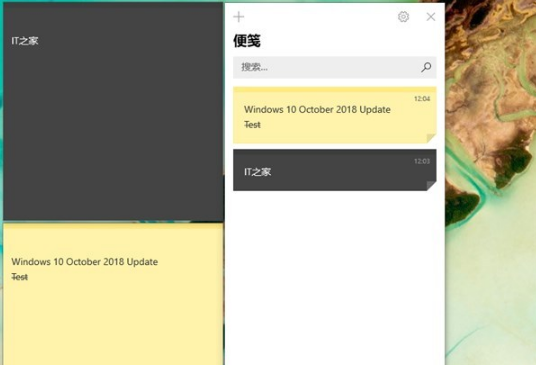Click struck-through Test text in yellow sticky note window
The height and width of the screenshot is (365, 536).
[x=19, y=277]
